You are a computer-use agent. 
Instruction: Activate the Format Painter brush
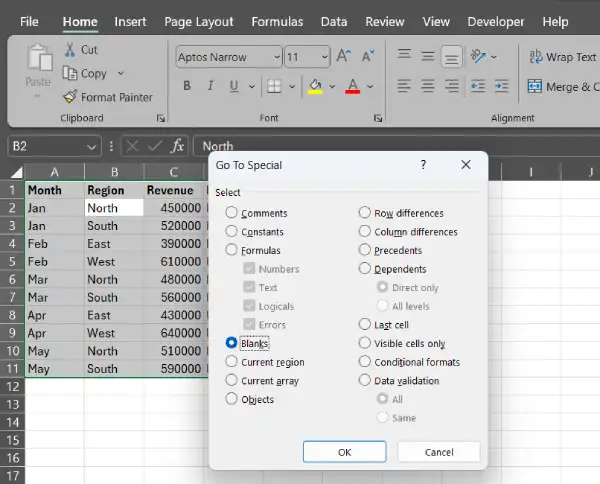(70, 97)
